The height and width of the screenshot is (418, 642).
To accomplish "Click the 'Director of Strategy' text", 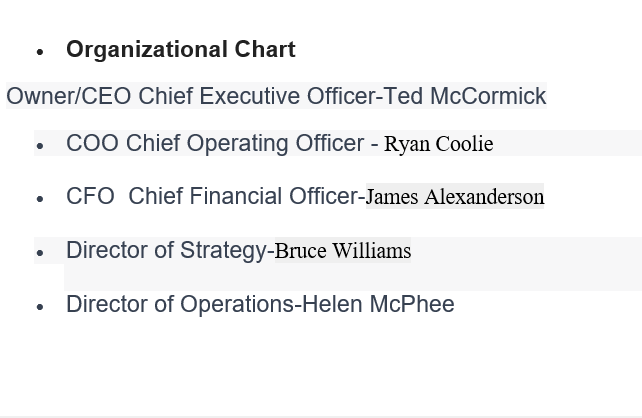I will 166,251.
